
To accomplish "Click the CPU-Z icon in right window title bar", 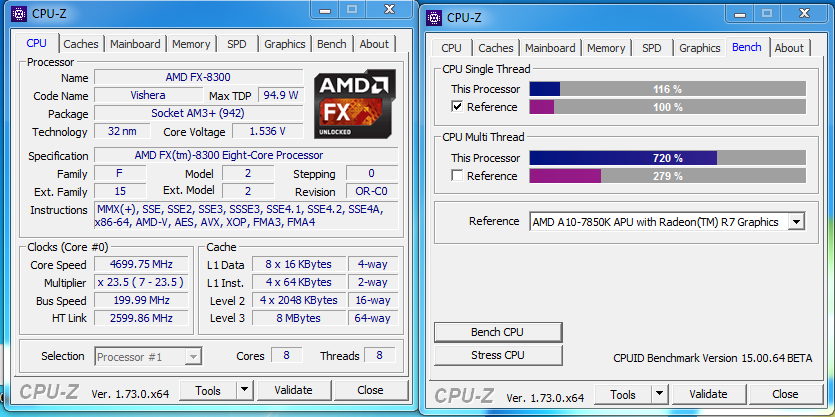I will pyautogui.click(x=435, y=17).
